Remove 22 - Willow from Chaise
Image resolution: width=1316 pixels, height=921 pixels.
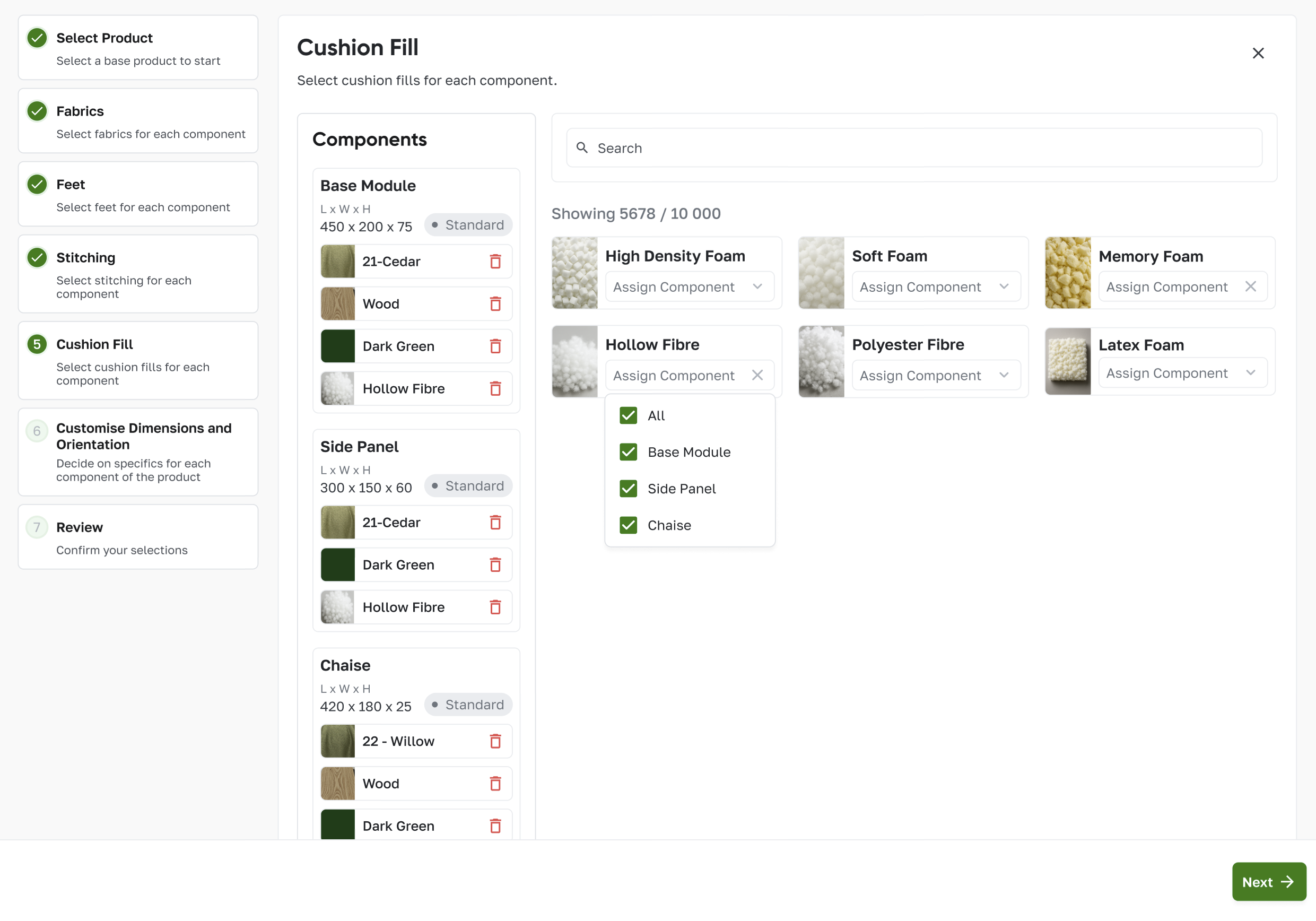pos(495,742)
